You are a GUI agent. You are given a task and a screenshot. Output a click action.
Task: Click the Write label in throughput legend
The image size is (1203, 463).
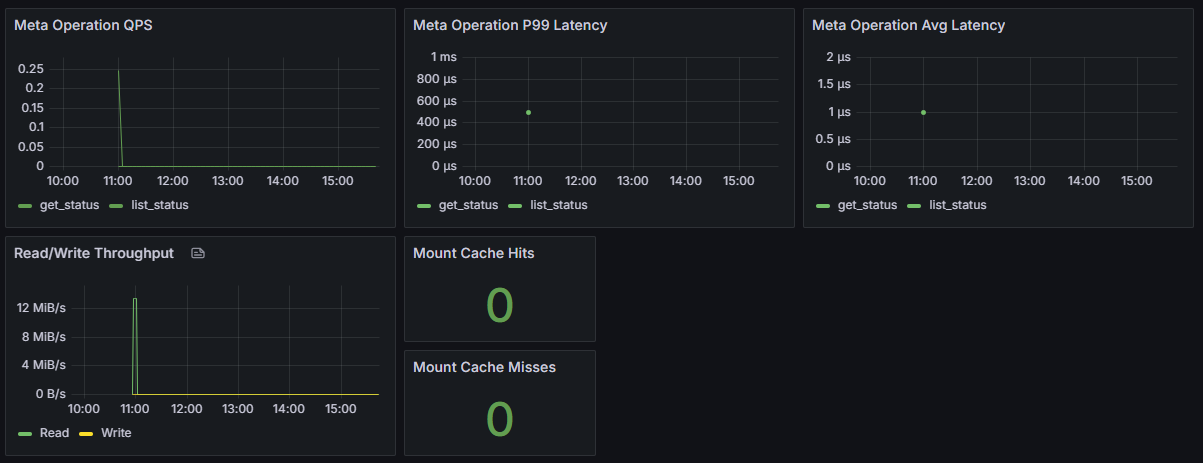click(116, 433)
